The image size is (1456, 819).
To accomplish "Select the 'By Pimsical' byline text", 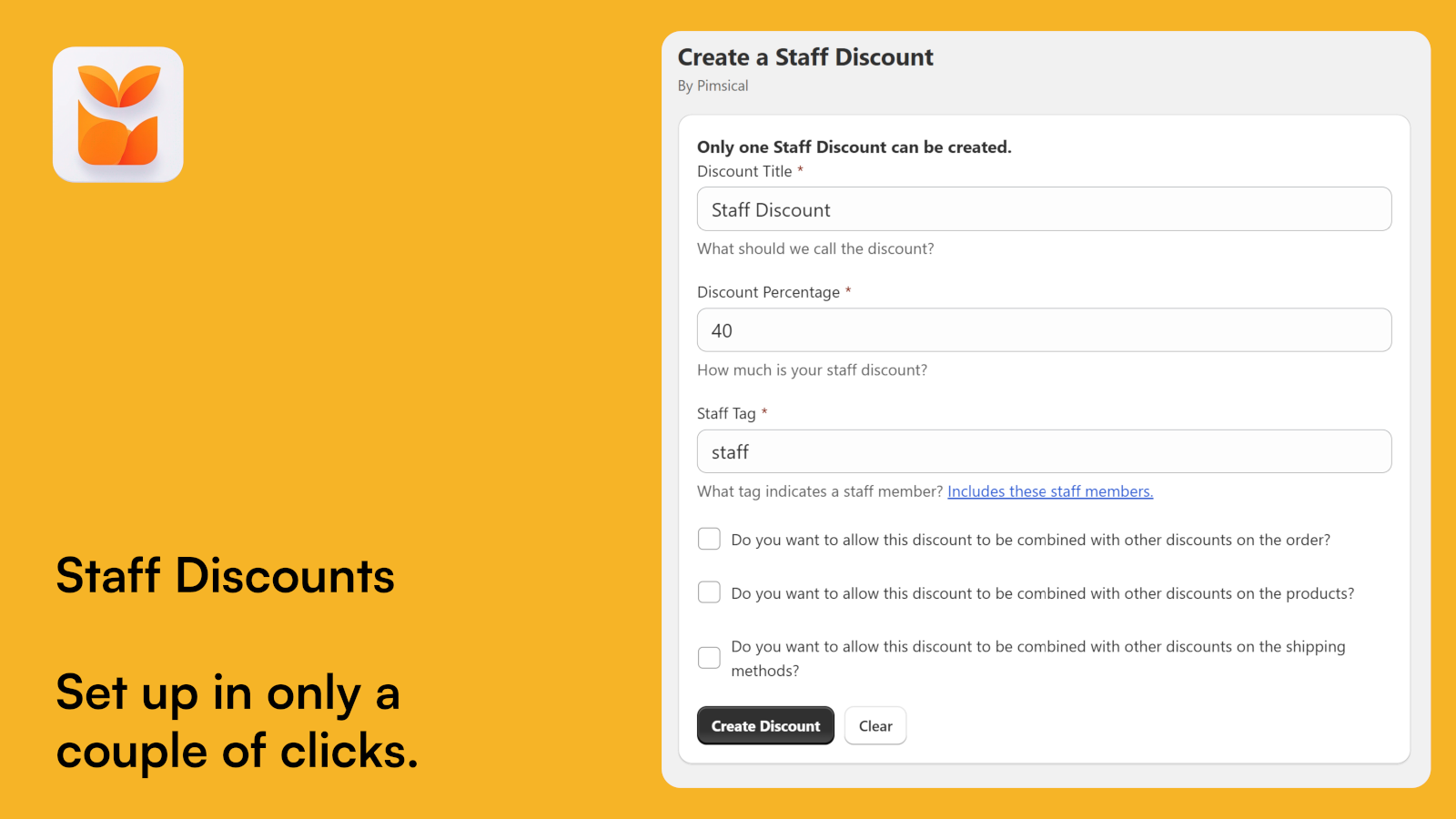I will pos(713,86).
